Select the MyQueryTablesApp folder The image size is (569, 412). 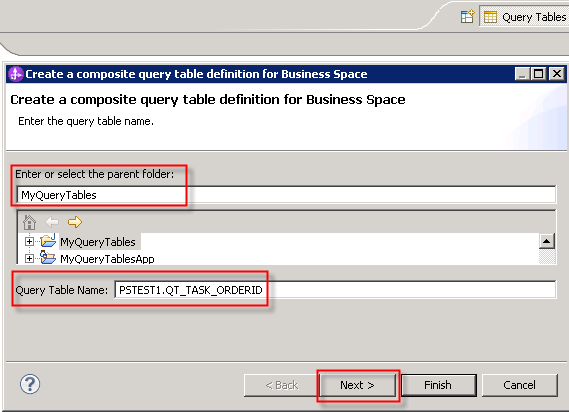point(107,259)
